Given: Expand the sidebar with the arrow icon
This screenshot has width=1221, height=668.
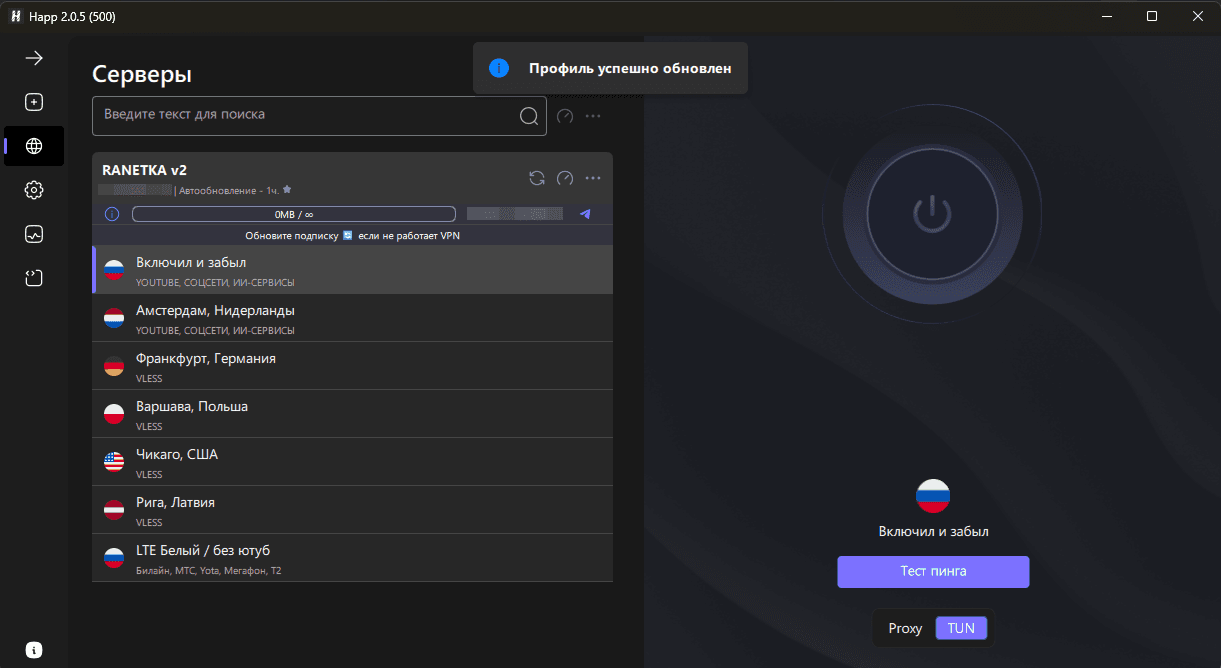Looking at the screenshot, I should pyautogui.click(x=34, y=58).
